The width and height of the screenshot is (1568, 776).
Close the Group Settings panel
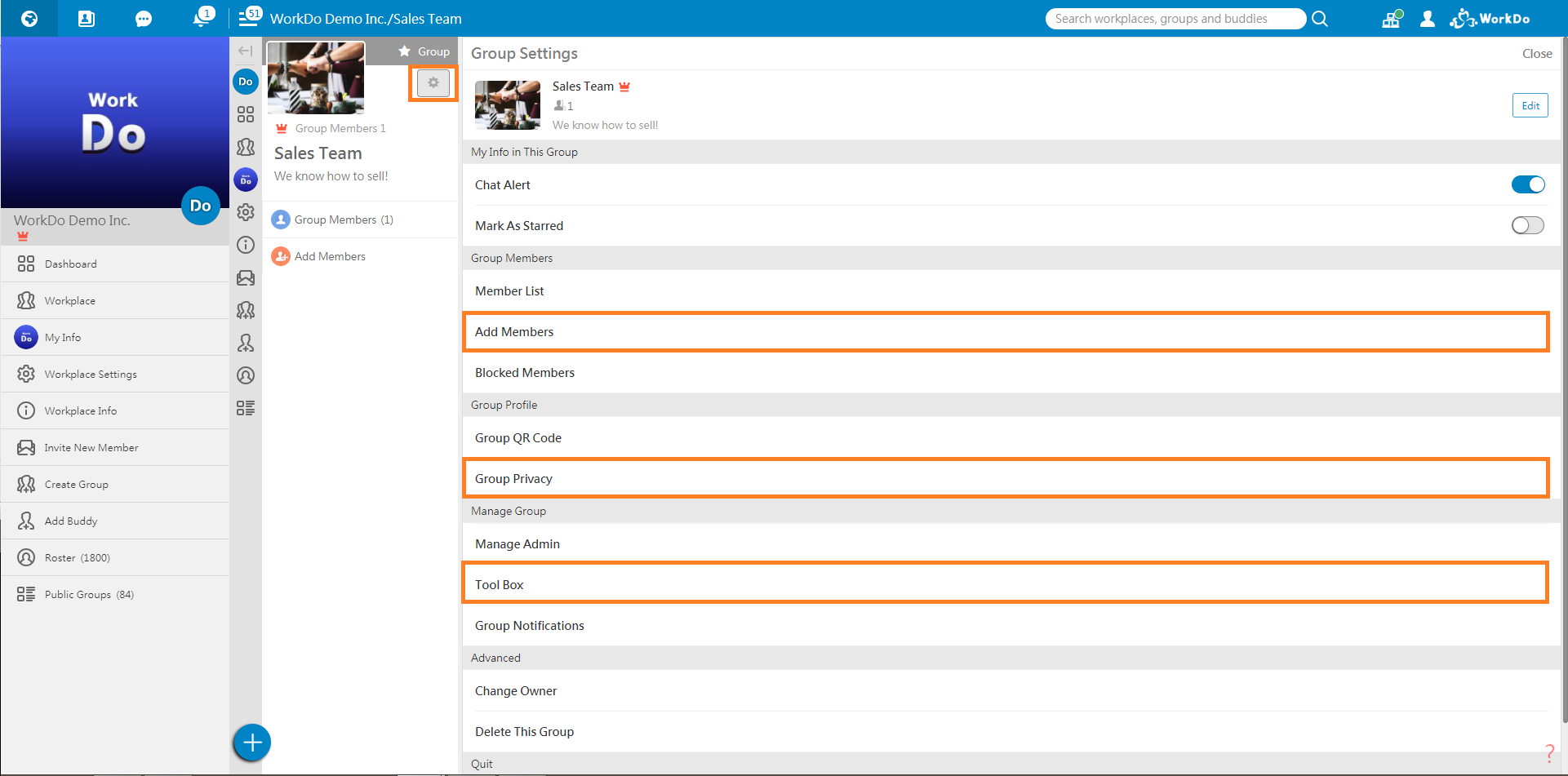pyautogui.click(x=1537, y=54)
